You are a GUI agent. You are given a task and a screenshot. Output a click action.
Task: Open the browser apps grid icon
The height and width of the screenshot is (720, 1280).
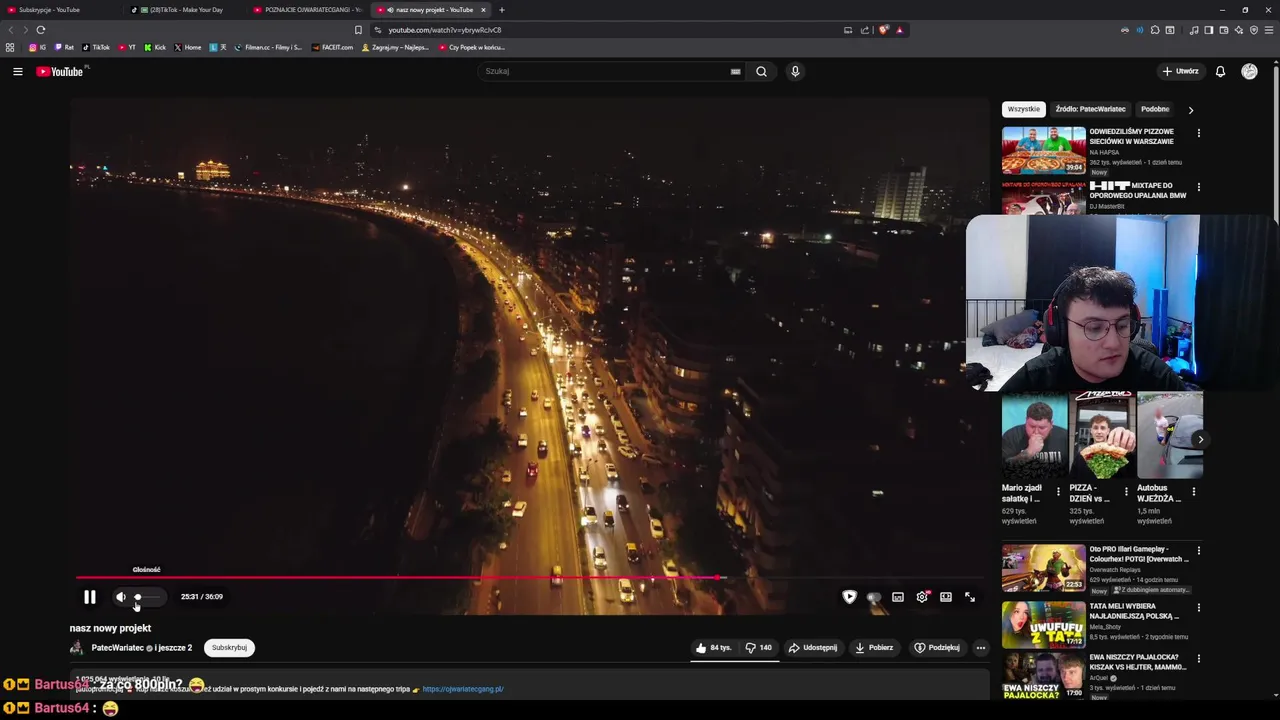coord(10,47)
